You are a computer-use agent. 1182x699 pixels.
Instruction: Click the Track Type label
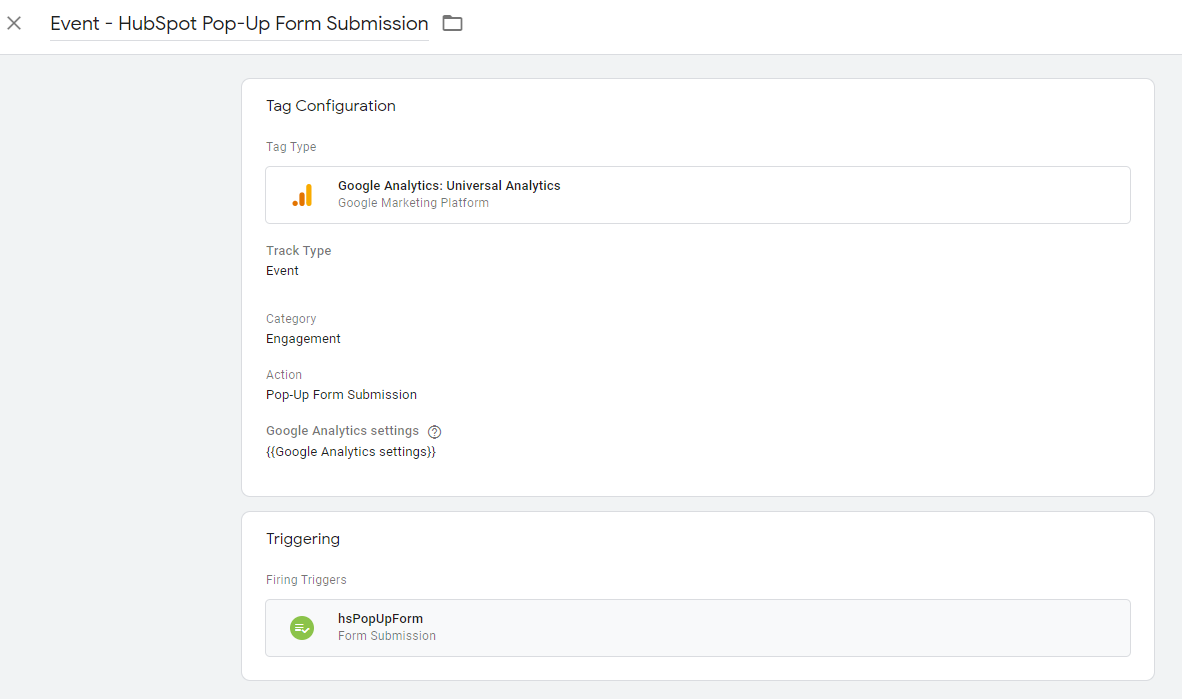tap(298, 251)
